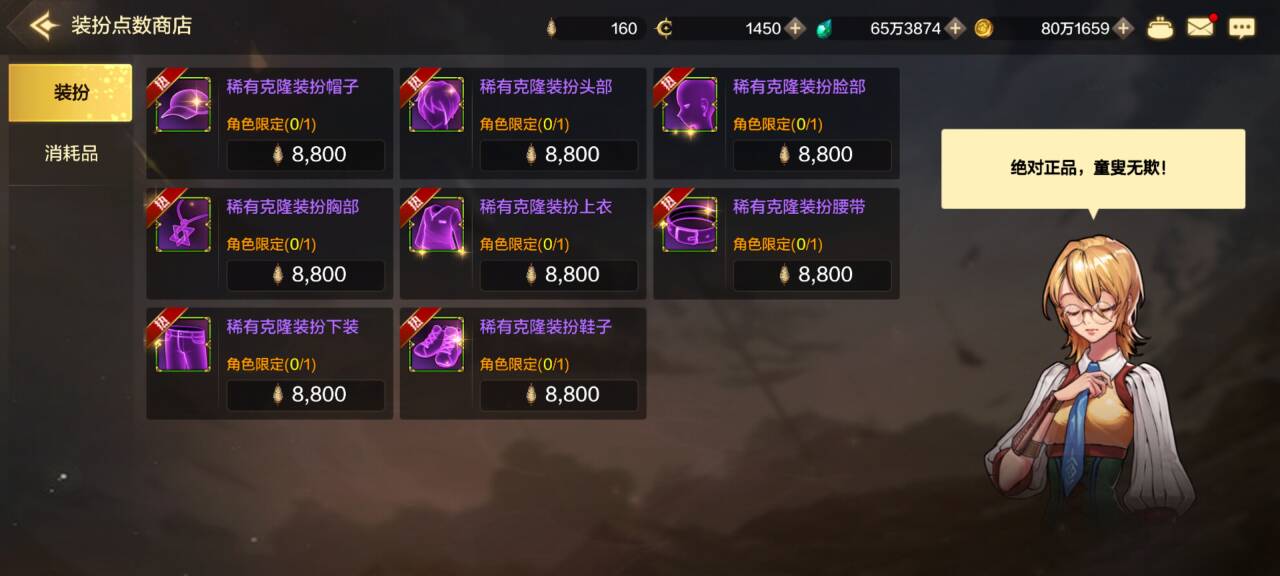Select the purple pants costume icon
Viewport: 1280px width, 576px height.
tap(183, 345)
